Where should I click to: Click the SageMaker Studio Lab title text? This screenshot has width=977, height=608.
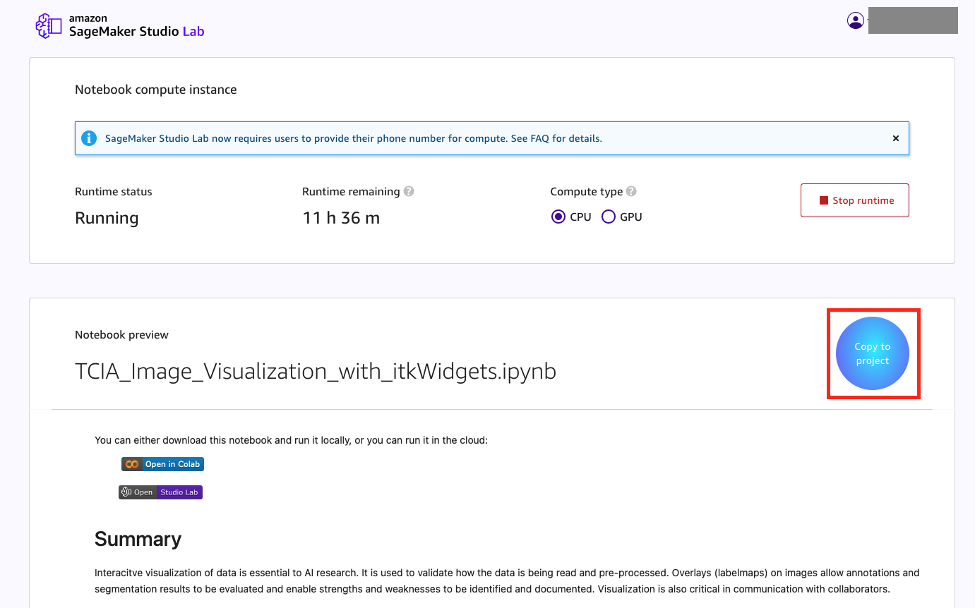[x=136, y=31]
